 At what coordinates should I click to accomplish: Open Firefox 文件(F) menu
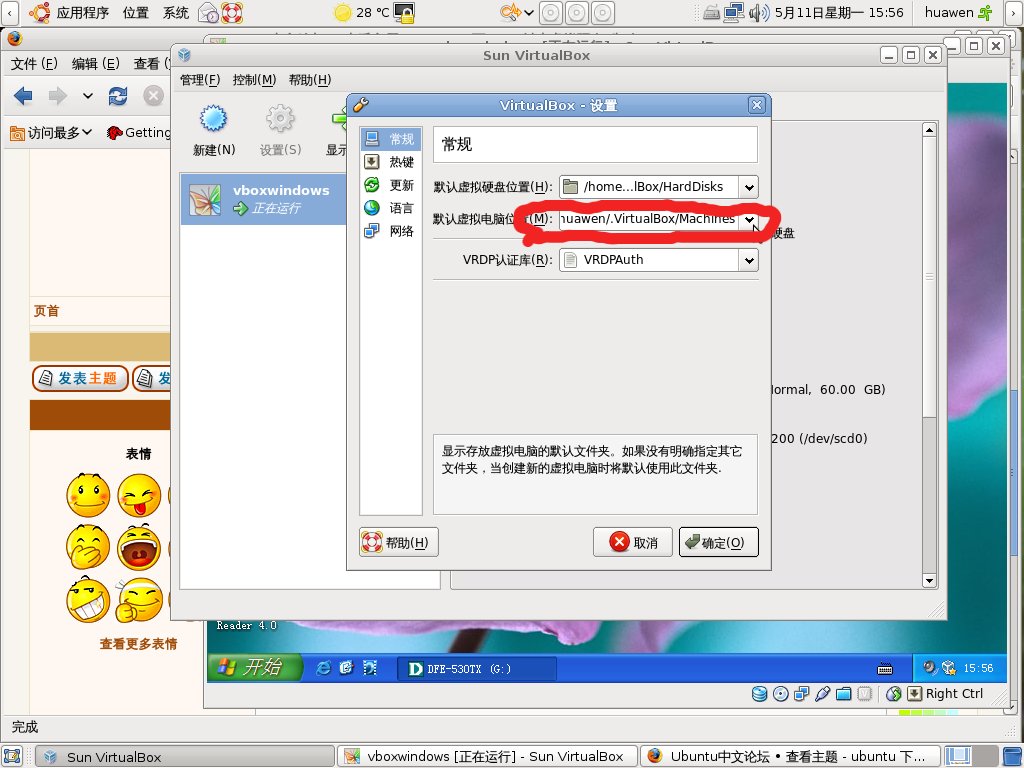tap(34, 63)
